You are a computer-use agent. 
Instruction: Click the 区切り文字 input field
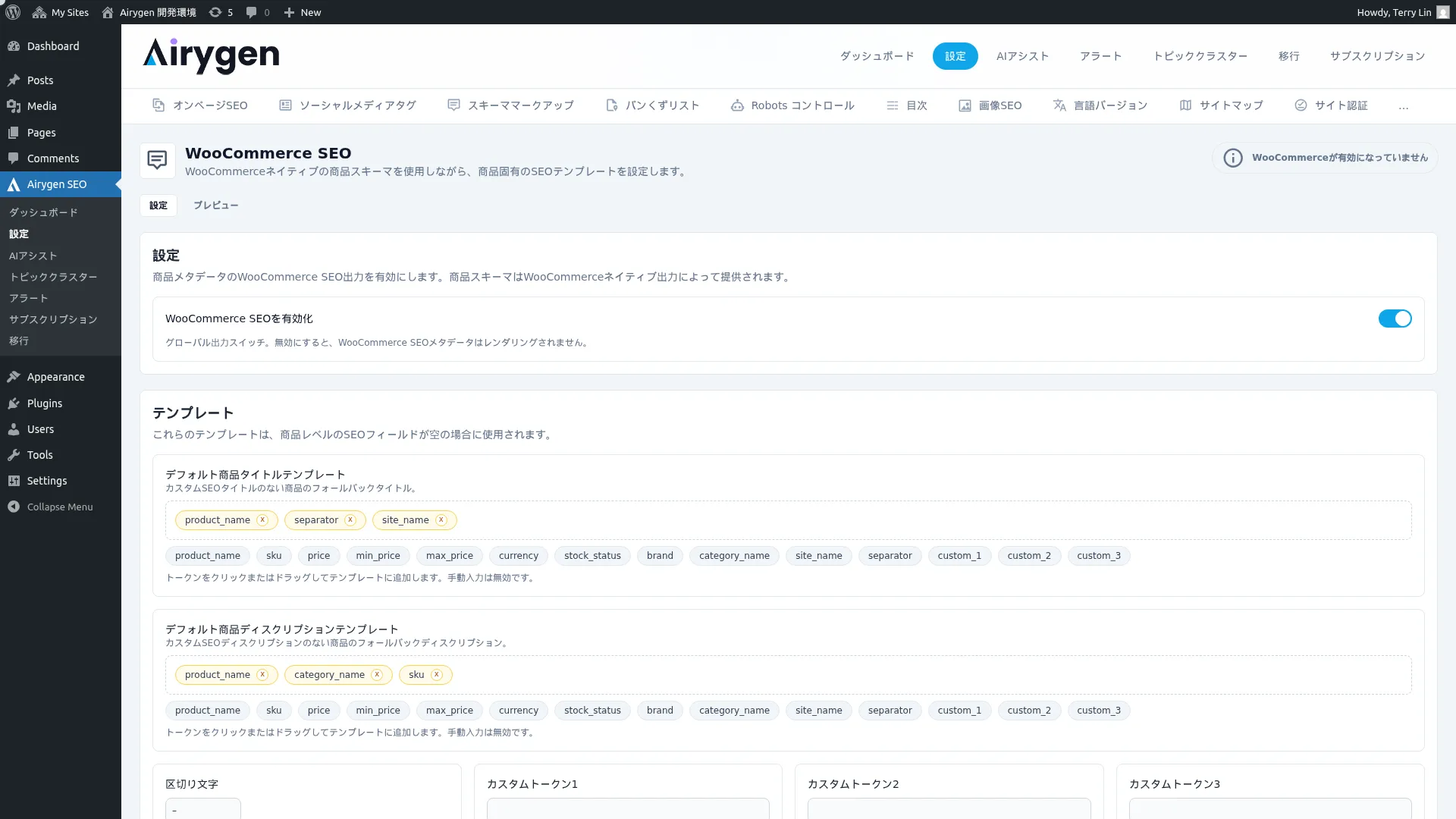click(203, 808)
